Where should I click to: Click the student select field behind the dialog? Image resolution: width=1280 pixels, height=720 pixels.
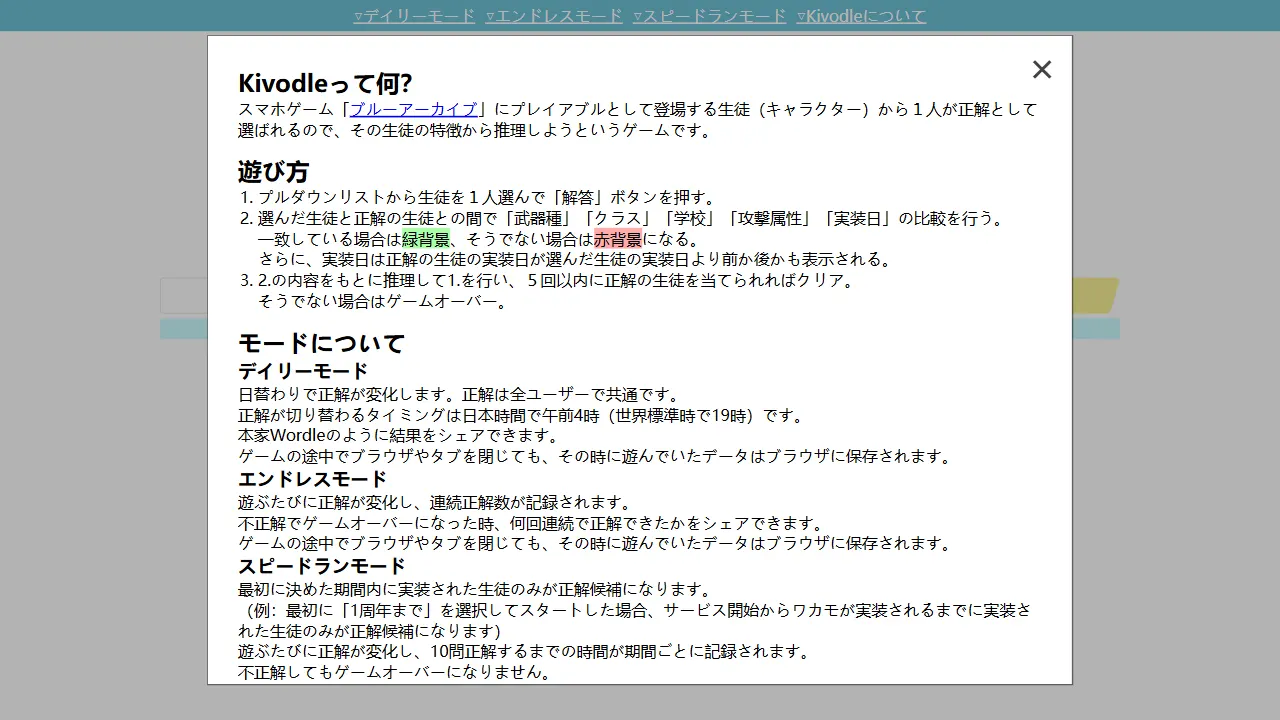click(184, 296)
